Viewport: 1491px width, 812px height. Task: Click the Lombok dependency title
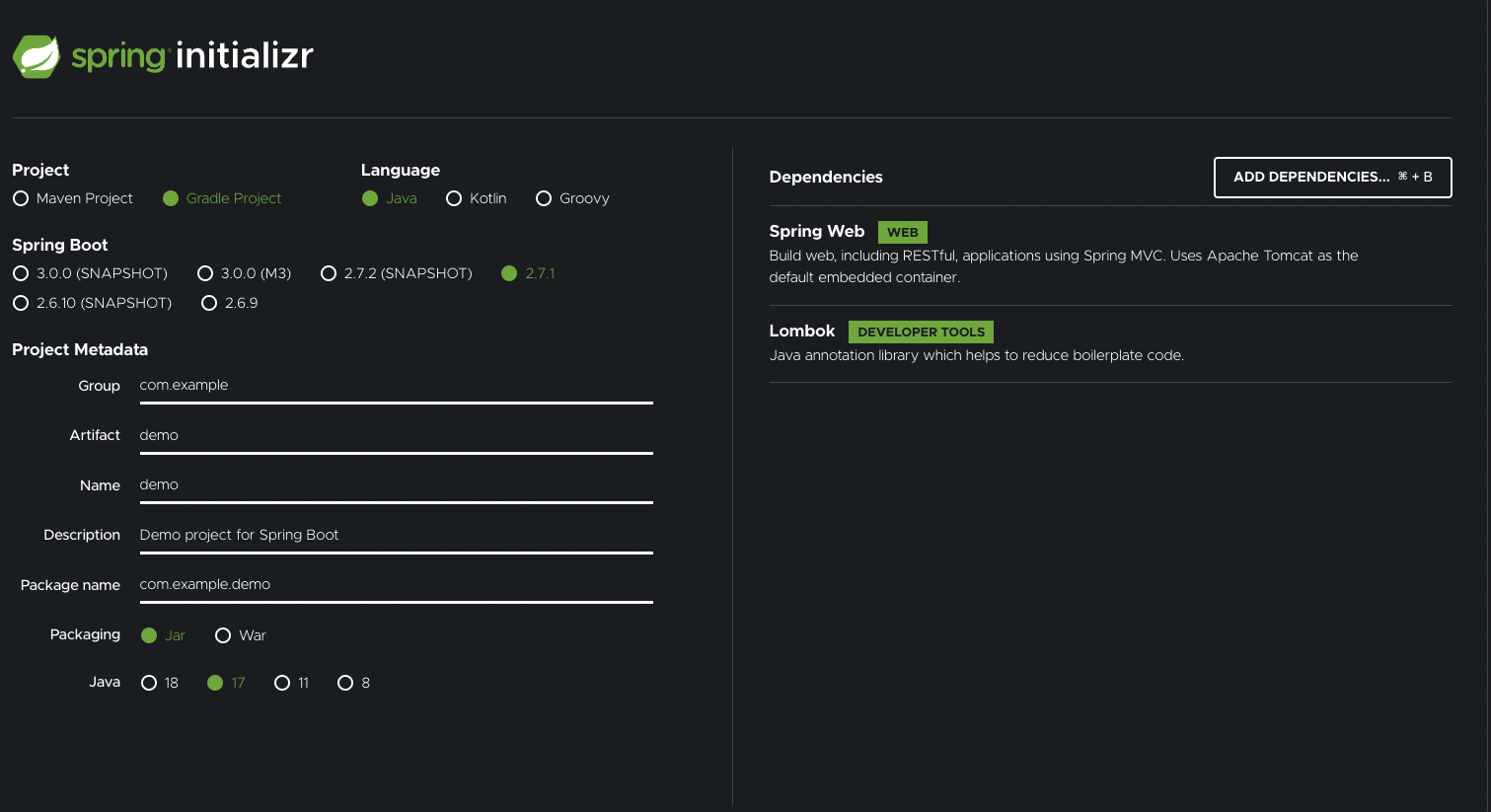pos(802,331)
